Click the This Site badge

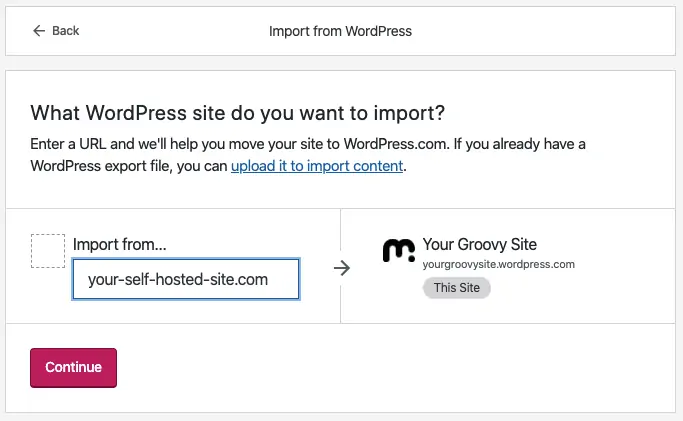point(456,288)
